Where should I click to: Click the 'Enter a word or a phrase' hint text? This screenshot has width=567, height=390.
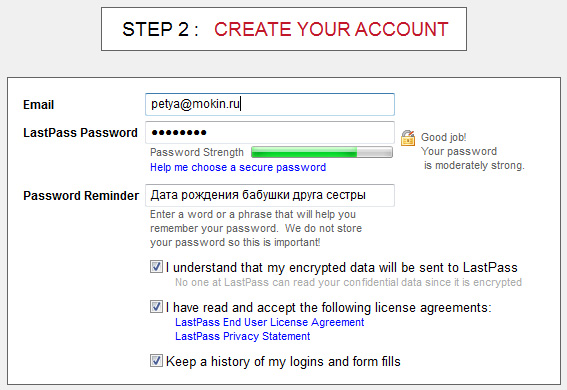256,228
